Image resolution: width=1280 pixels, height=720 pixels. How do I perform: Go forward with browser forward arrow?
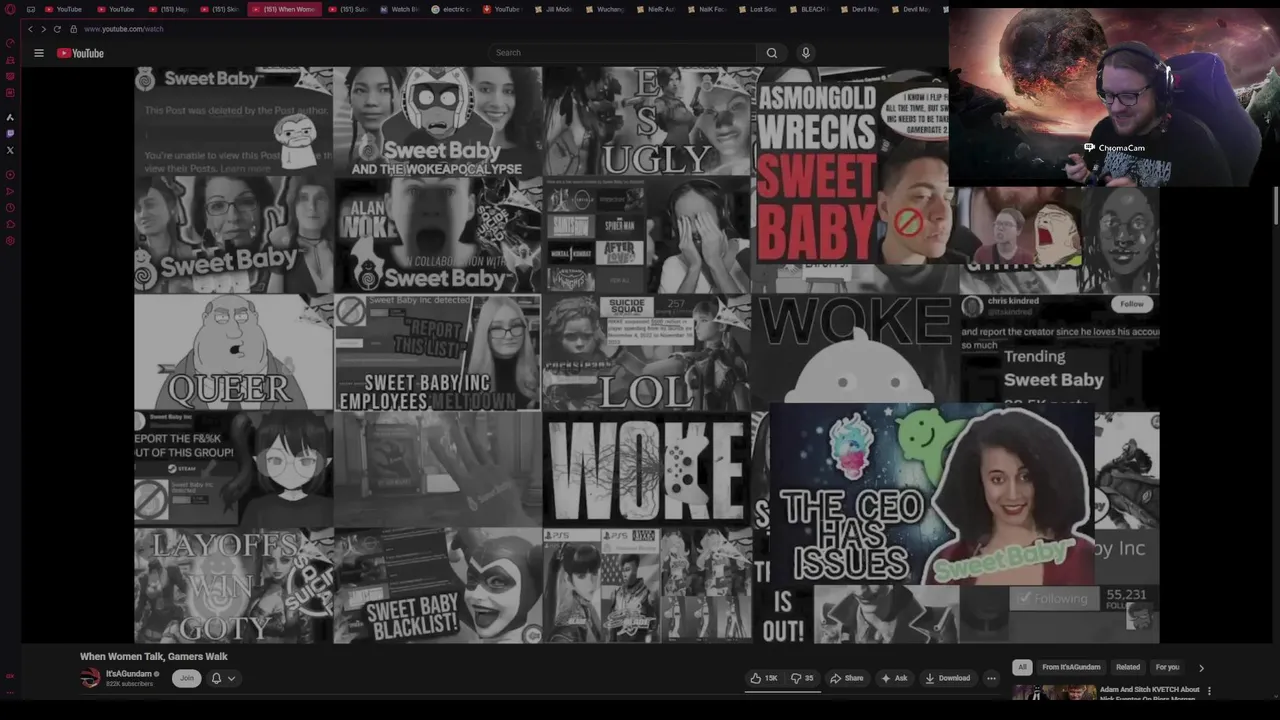43,29
